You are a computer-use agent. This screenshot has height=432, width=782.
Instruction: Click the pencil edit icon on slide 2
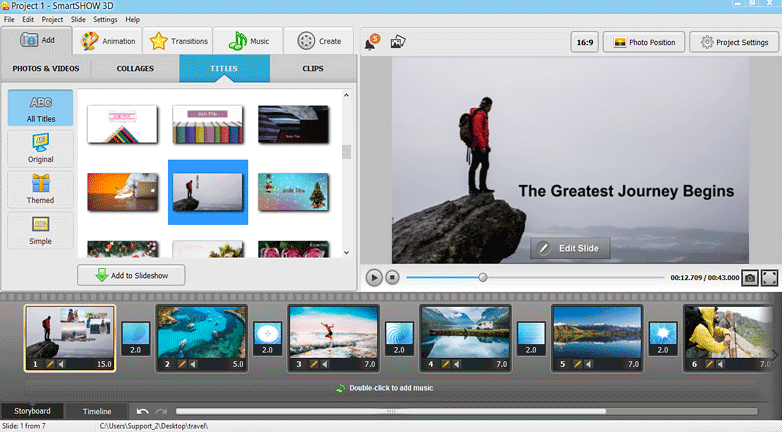[x=182, y=364]
